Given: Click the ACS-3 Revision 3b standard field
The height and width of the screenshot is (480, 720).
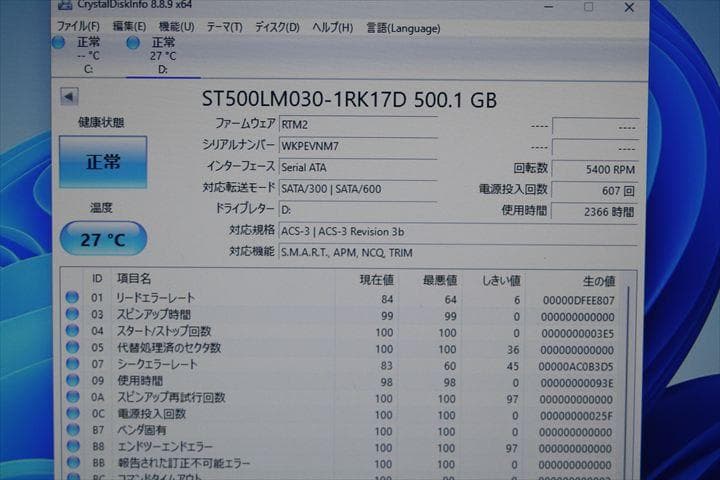Looking at the screenshot, I should click(458, 232).
